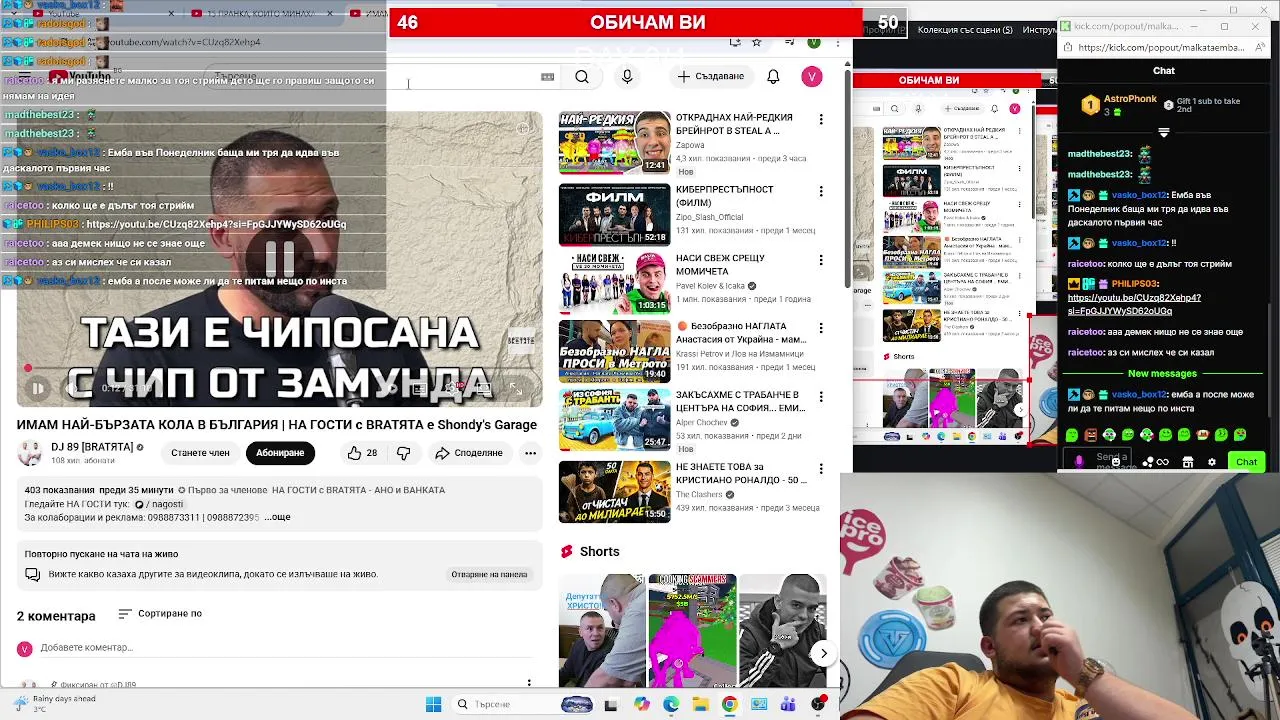The image size is (1280, 720).
Task: Open Сортиране по comment sorting
Action: (160, 614)
